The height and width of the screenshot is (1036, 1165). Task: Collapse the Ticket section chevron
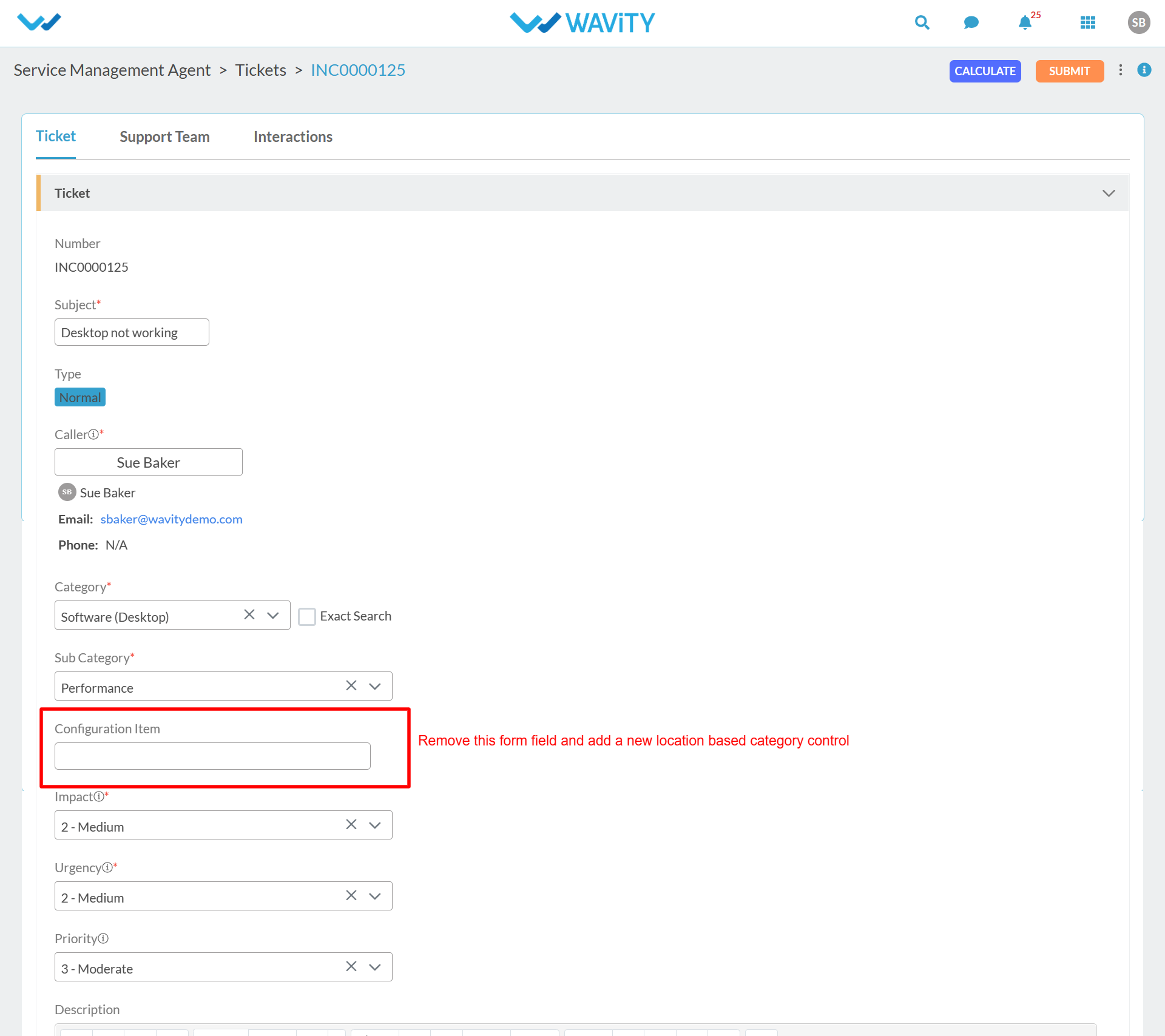1109,193
